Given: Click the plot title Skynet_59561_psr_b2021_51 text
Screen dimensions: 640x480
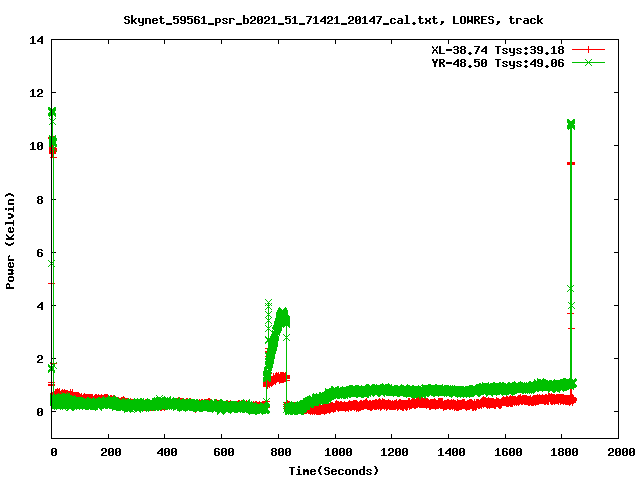Looking at the screenshot, I should pyautogui.click(x=333, y=20).
